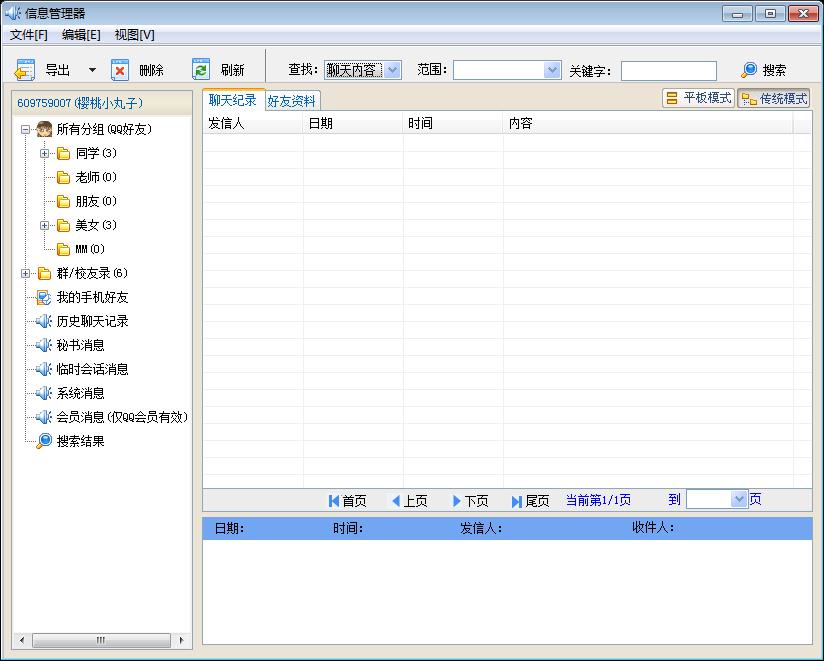Click the folder icon of 同学 (3)
The height and width of the screenshot is (661, 824).
(64, 153)
